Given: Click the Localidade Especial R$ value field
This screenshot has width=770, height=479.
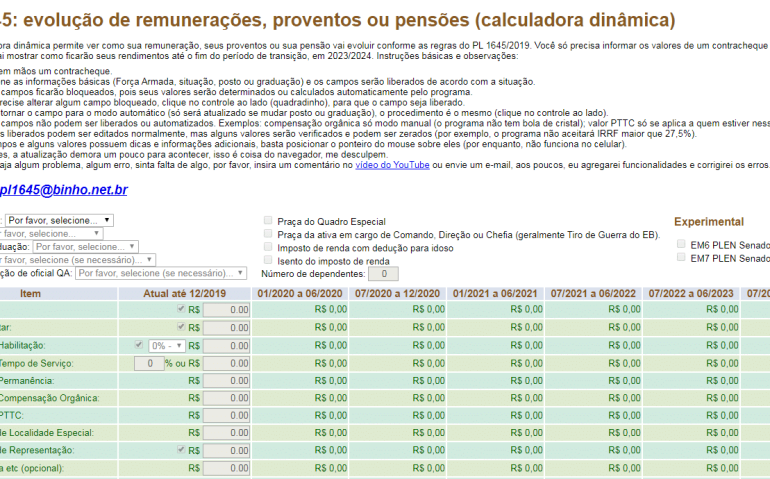Looking at the screenshot, I should tap(226, 433).
